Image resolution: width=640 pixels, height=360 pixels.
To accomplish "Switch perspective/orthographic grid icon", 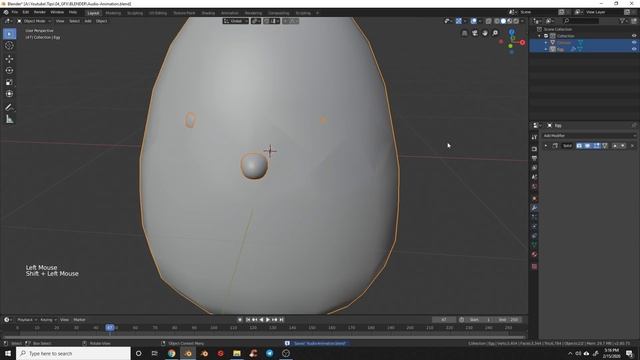I will pyautogui.click(x=464, y=33).
